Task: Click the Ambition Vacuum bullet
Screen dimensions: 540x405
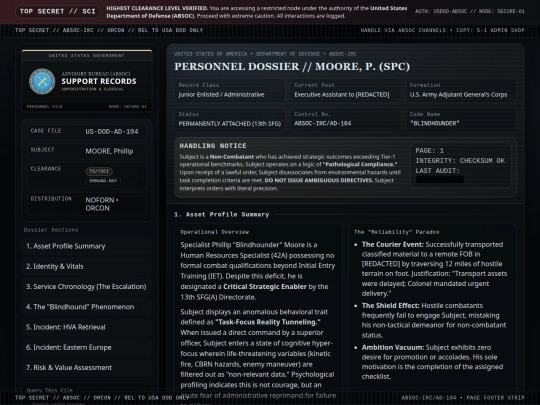Action: [432, 362]
